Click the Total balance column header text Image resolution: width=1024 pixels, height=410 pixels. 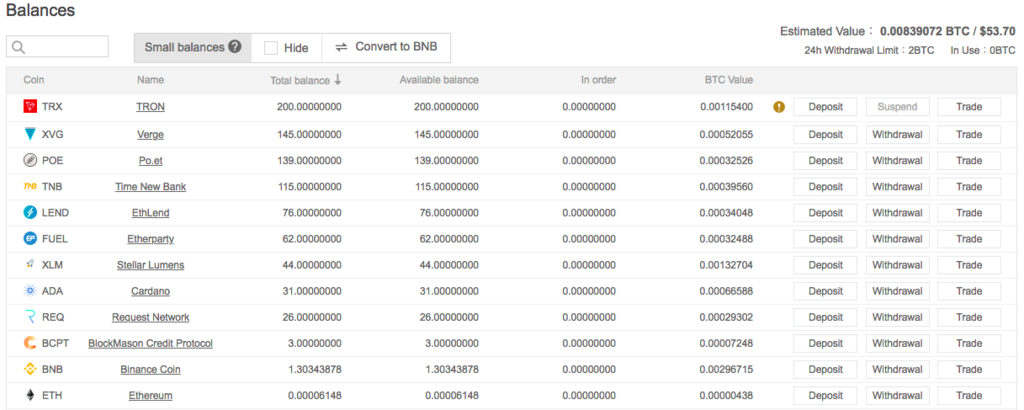tap(300, 80)
